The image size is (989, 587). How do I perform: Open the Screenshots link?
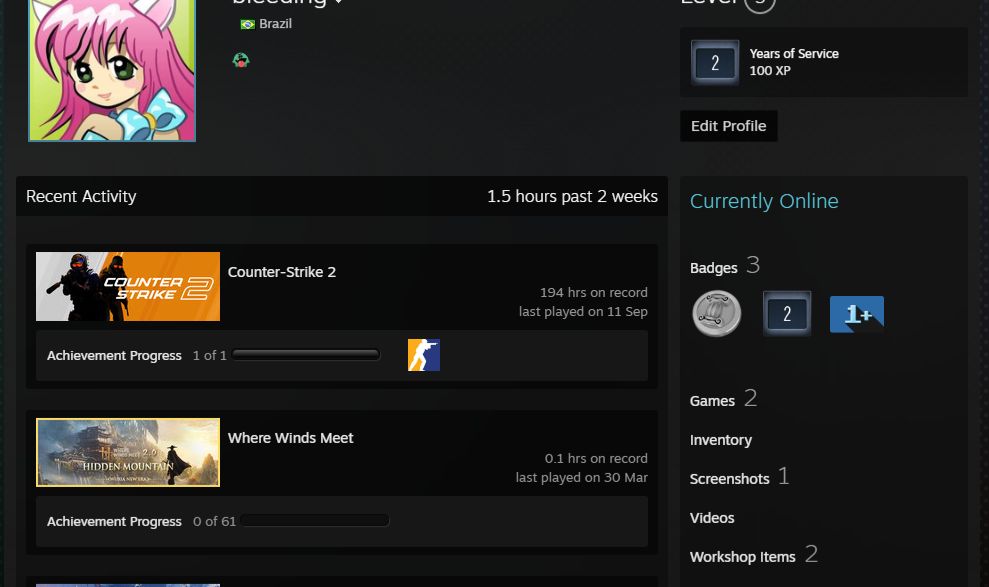730,479
